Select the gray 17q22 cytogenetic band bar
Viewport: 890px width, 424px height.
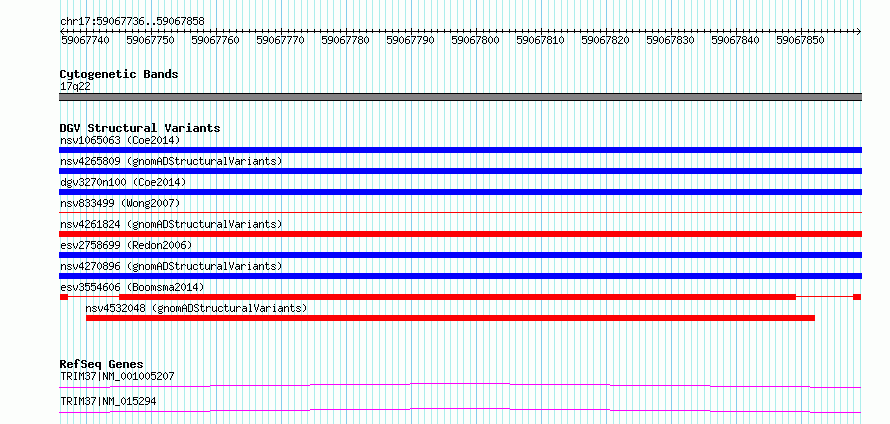pyautogui.click(x=460, y=97)
